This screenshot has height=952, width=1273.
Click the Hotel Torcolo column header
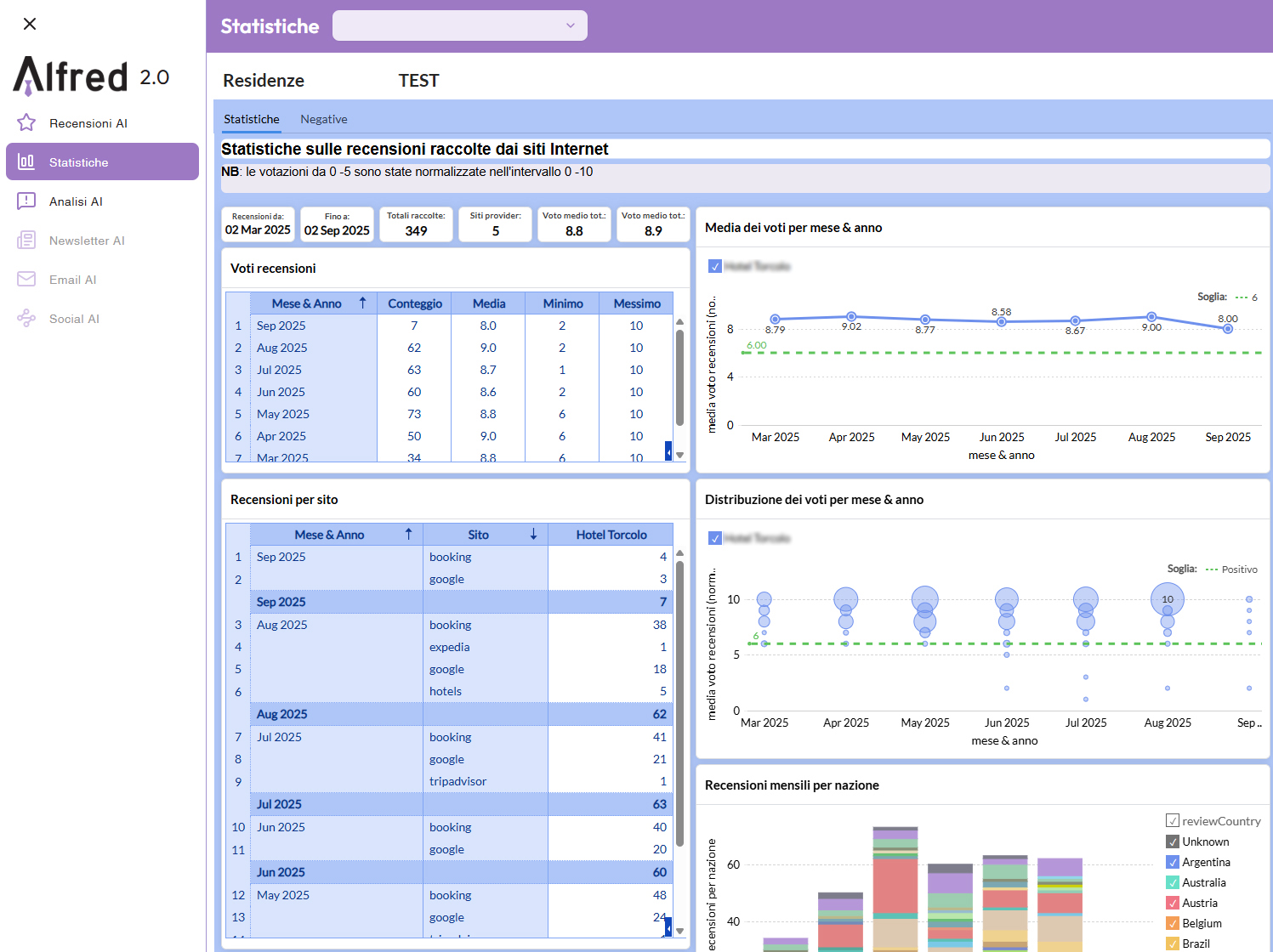611,535
